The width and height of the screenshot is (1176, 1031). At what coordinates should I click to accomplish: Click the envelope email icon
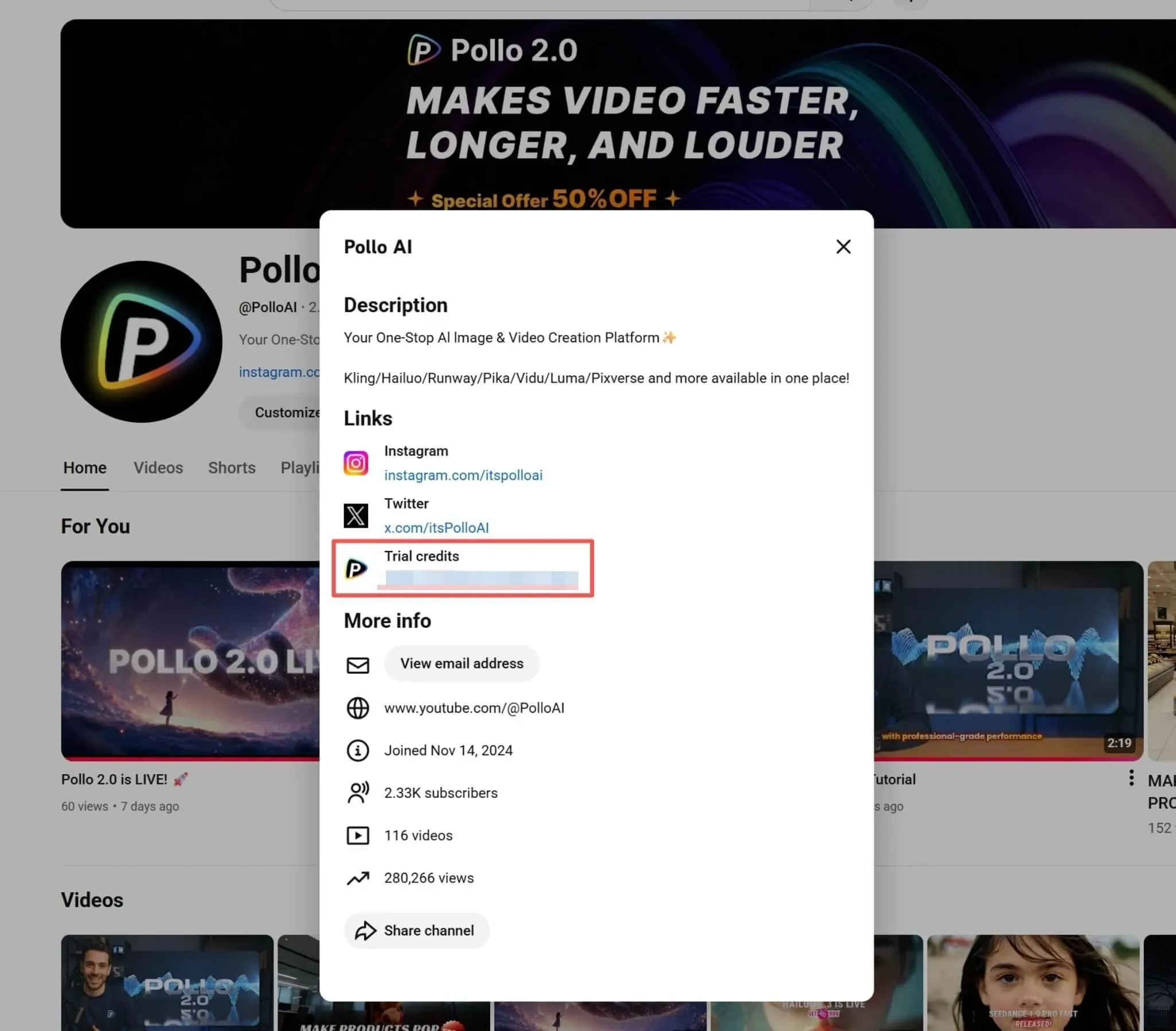(357, 665)
